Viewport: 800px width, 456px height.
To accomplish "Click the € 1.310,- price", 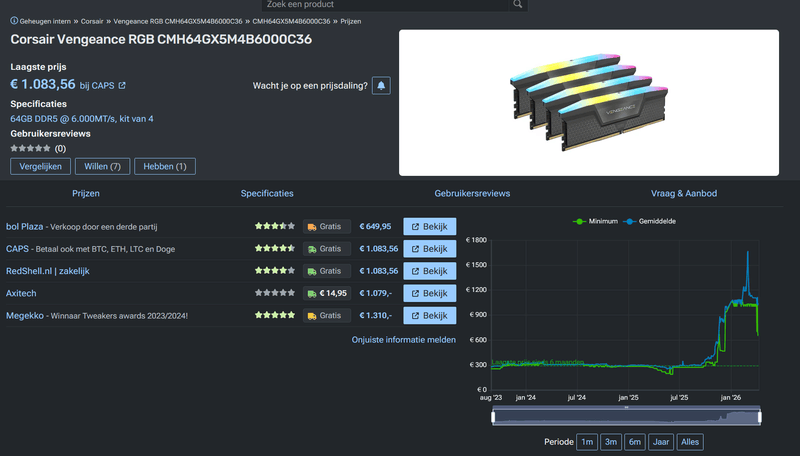I will pyautogui.click(x=375, y=316).
